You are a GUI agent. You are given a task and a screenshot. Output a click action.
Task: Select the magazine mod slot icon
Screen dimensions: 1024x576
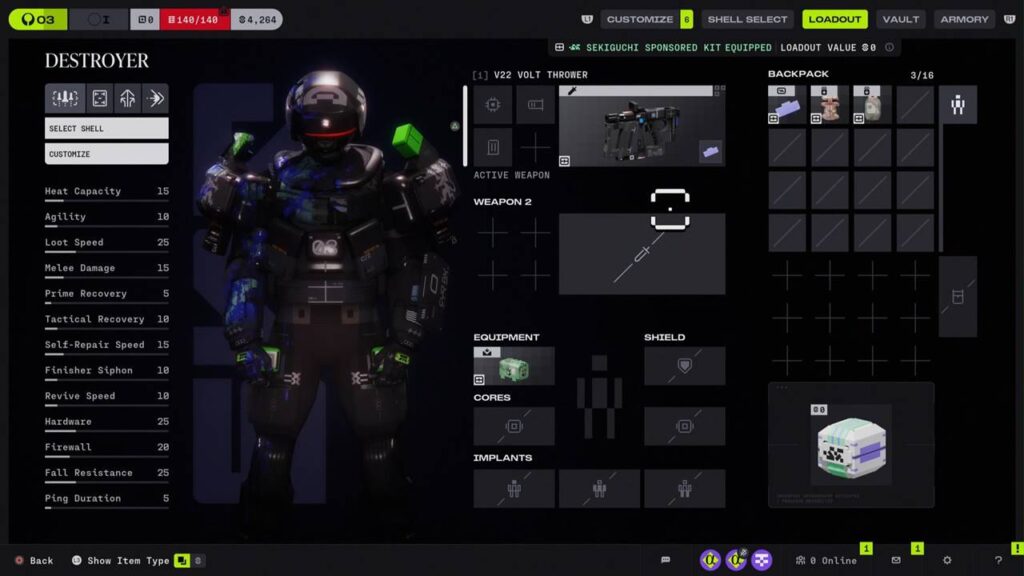click(493, 148)
